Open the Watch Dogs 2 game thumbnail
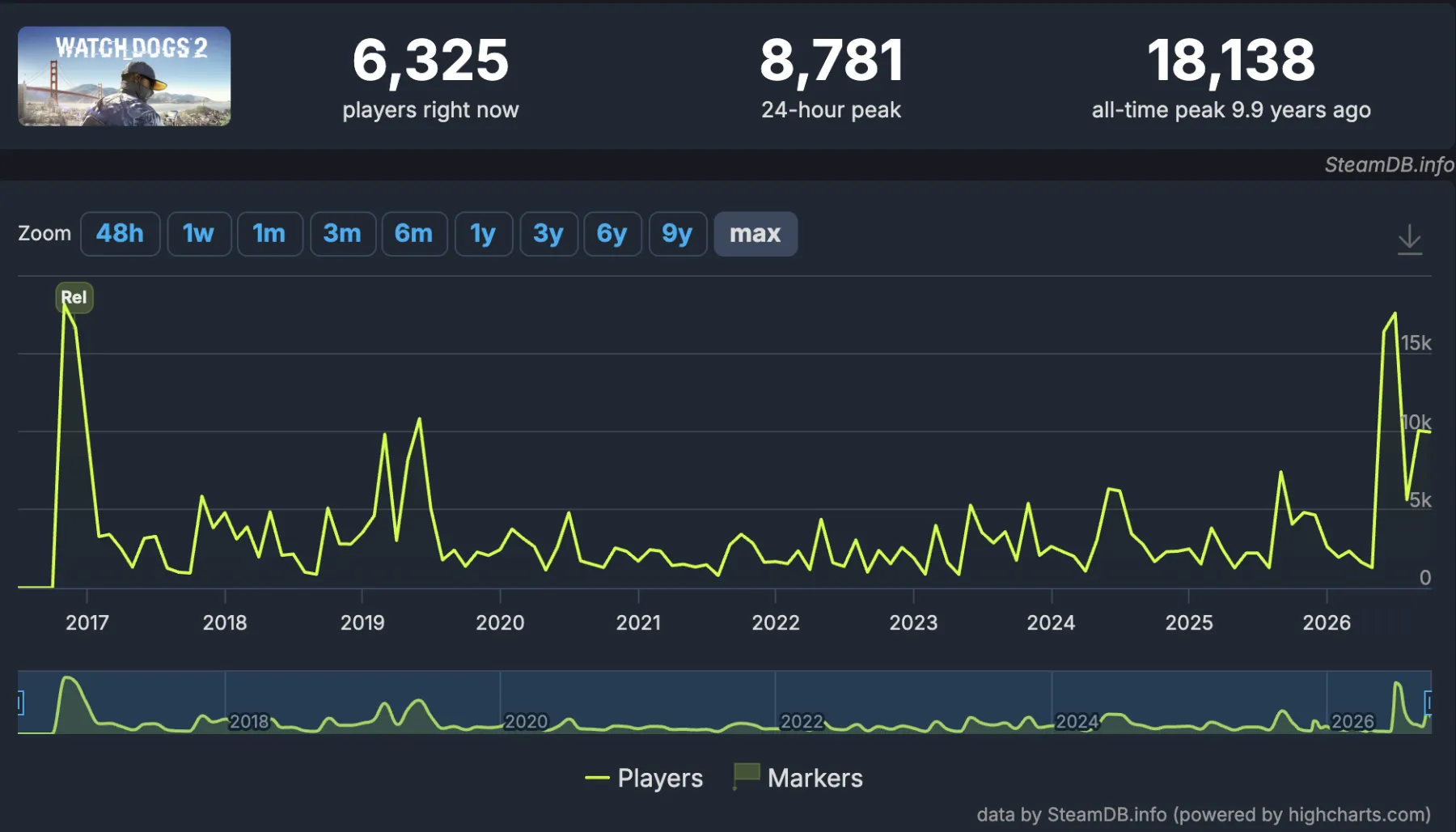This screenshot has height=832, width=1456. pyautogui.click(x=125, y=76)
